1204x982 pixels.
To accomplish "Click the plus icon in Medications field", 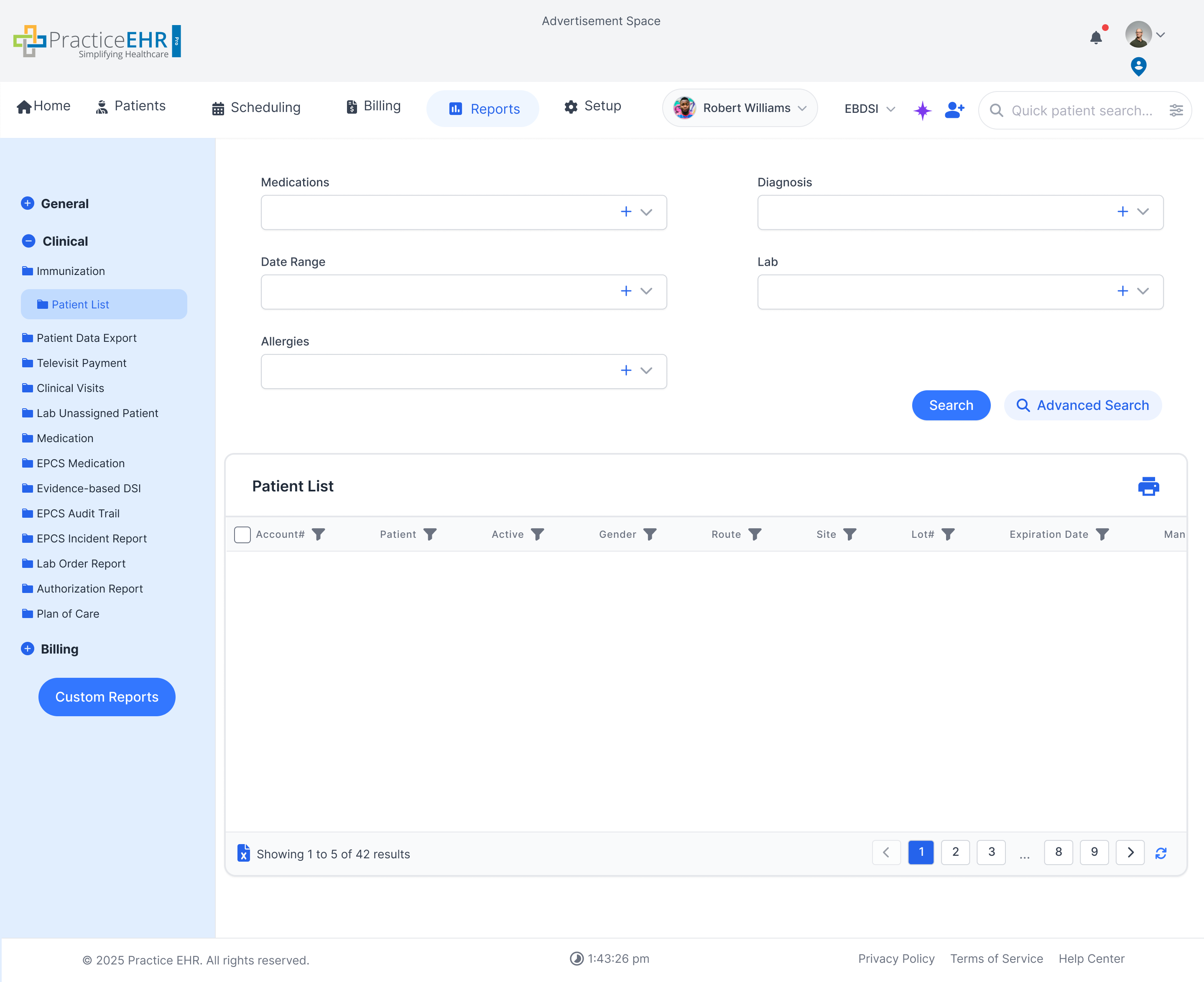I will (x=626, y=211).
